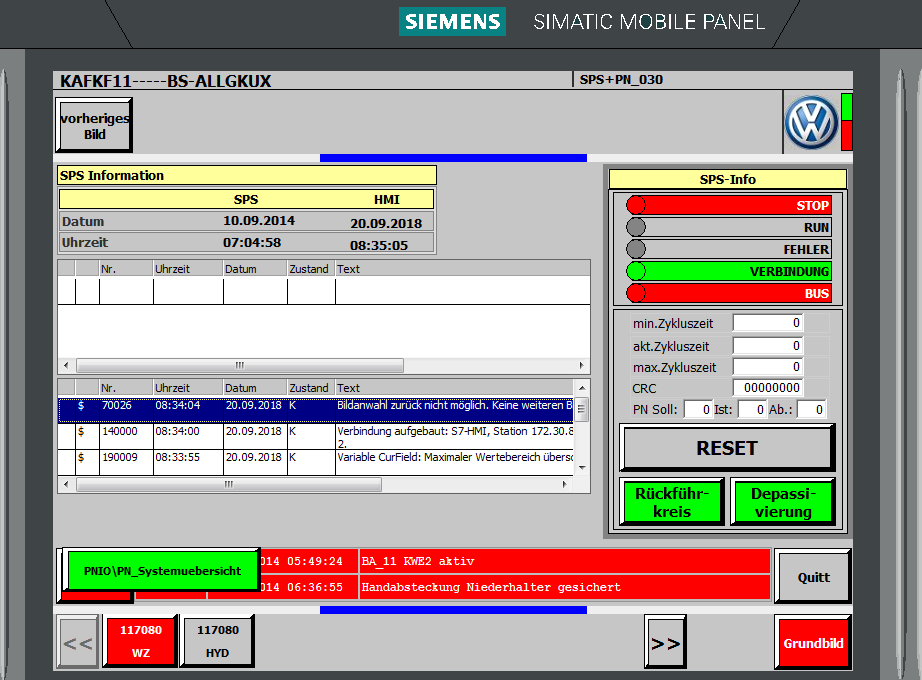
Task: Select message row number 140000
Action: [x=315, y=436]
